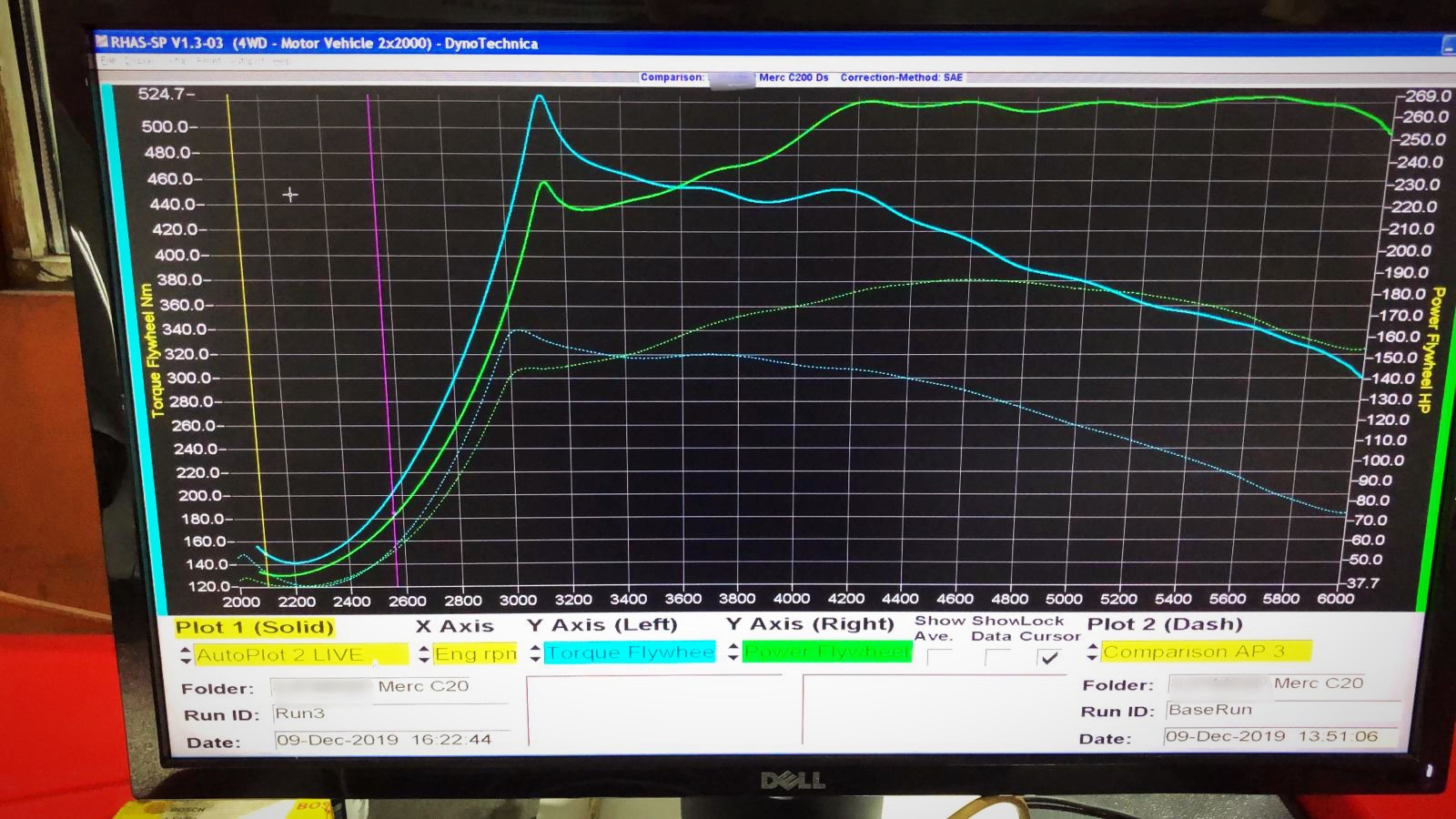
Task: Click the Power Flywheel HP axis title
Action: tap(1432, 349)
